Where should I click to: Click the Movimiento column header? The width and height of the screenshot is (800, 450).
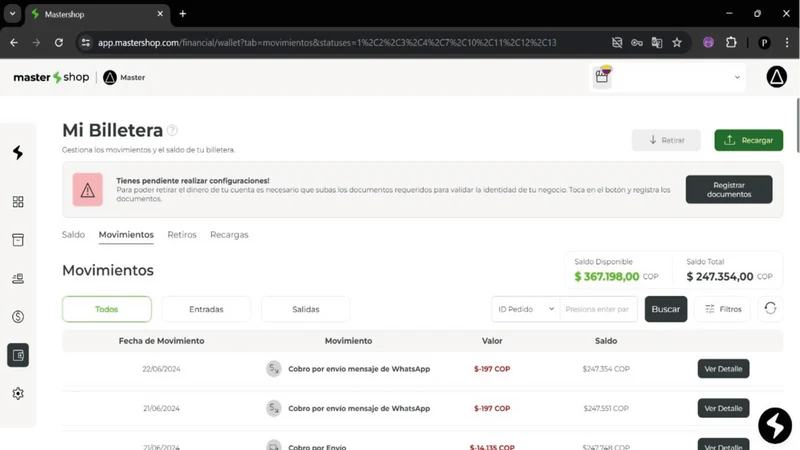pos(348,341)
